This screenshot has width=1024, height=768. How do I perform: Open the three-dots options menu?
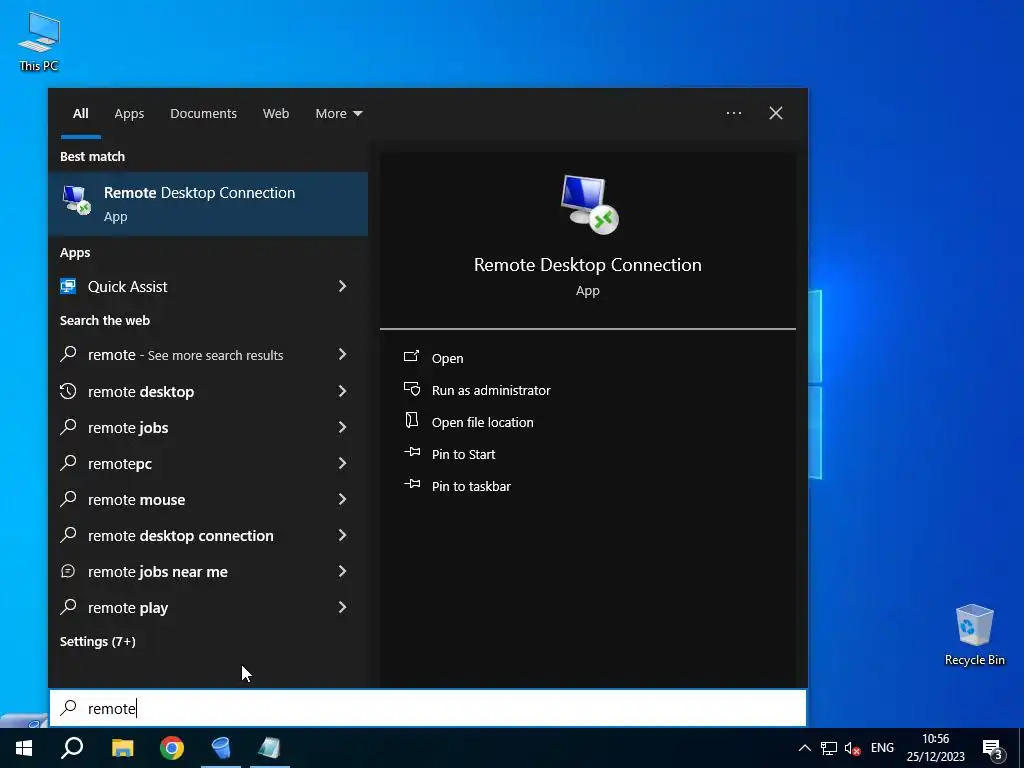733,113
